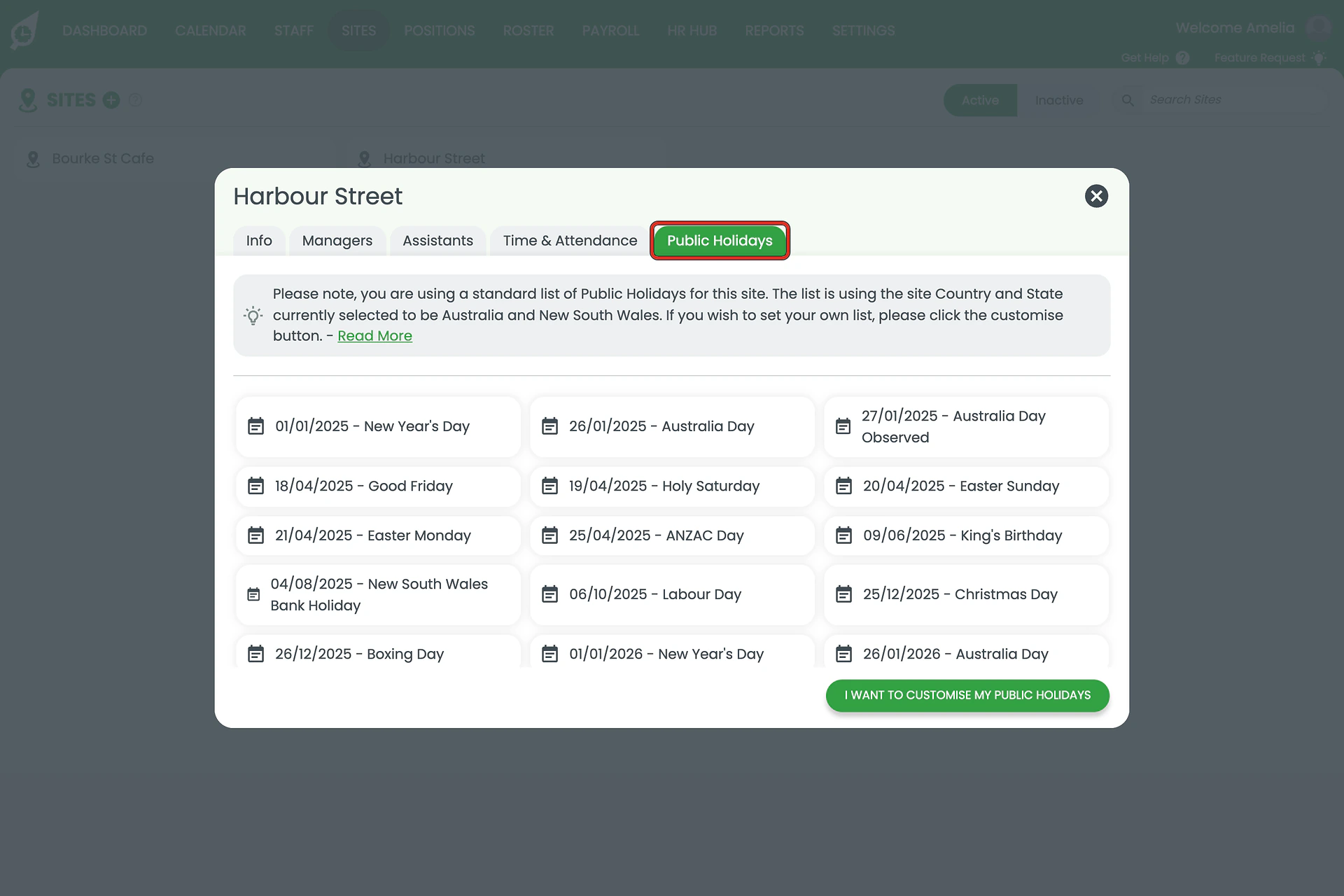Open the Sites navigation item
This screenshot has height=896, width=1344.
358,31
